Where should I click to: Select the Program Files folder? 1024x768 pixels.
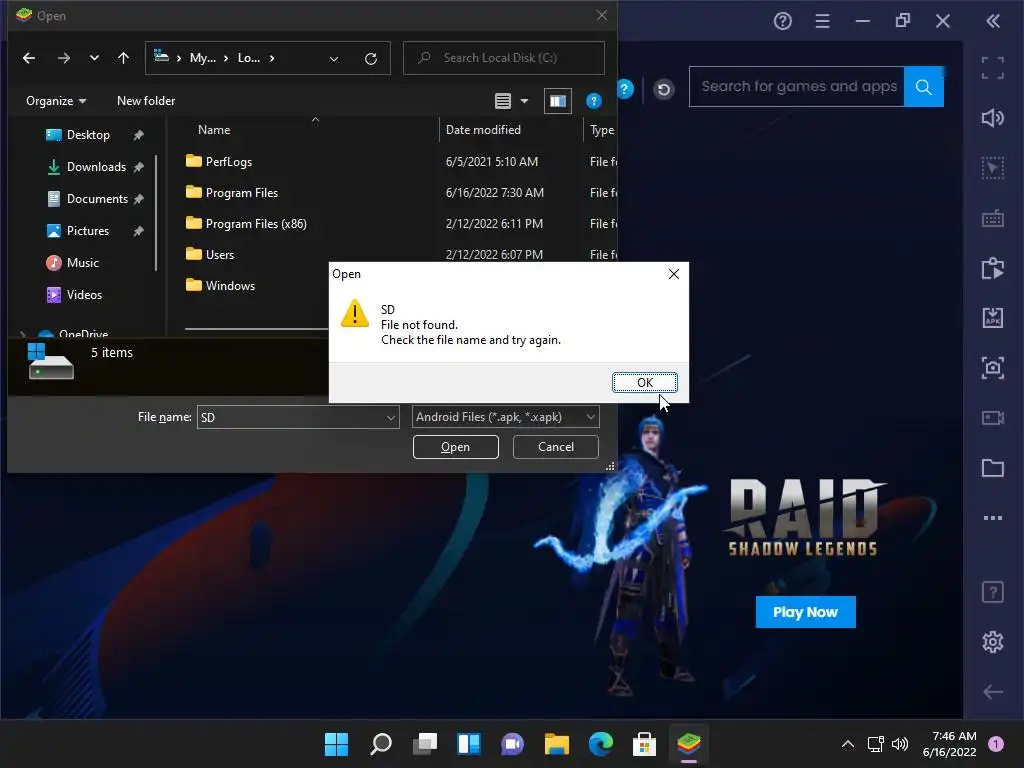tap(242, 193)
